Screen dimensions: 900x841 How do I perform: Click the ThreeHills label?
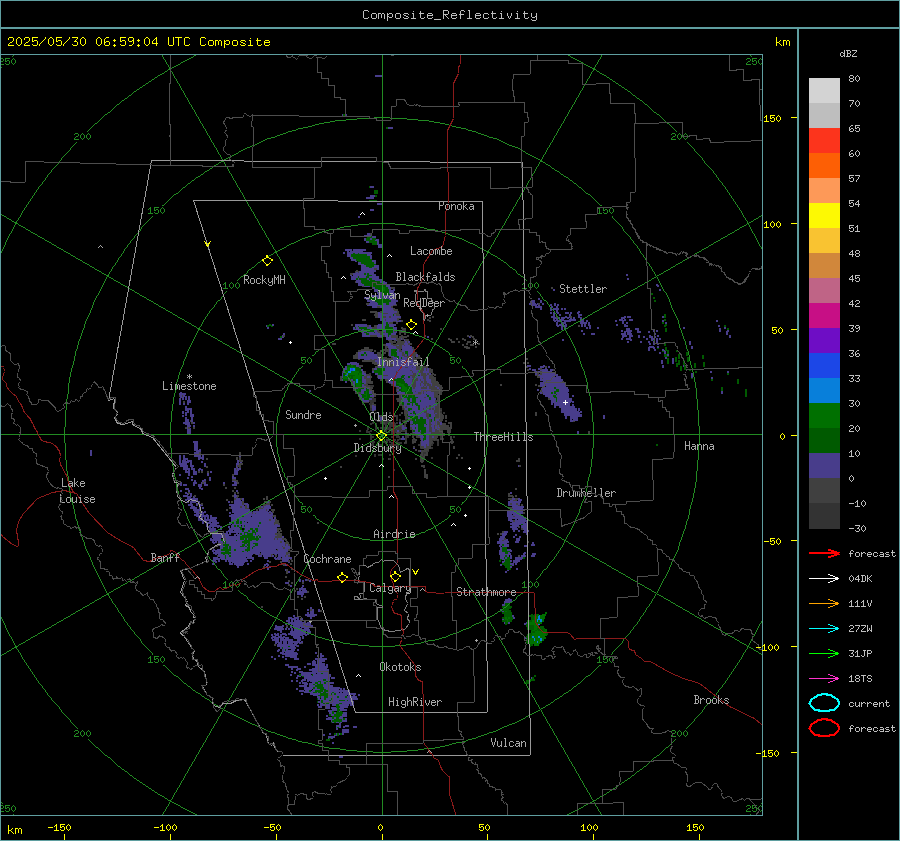pyautogui.click(x=503, y=437)
